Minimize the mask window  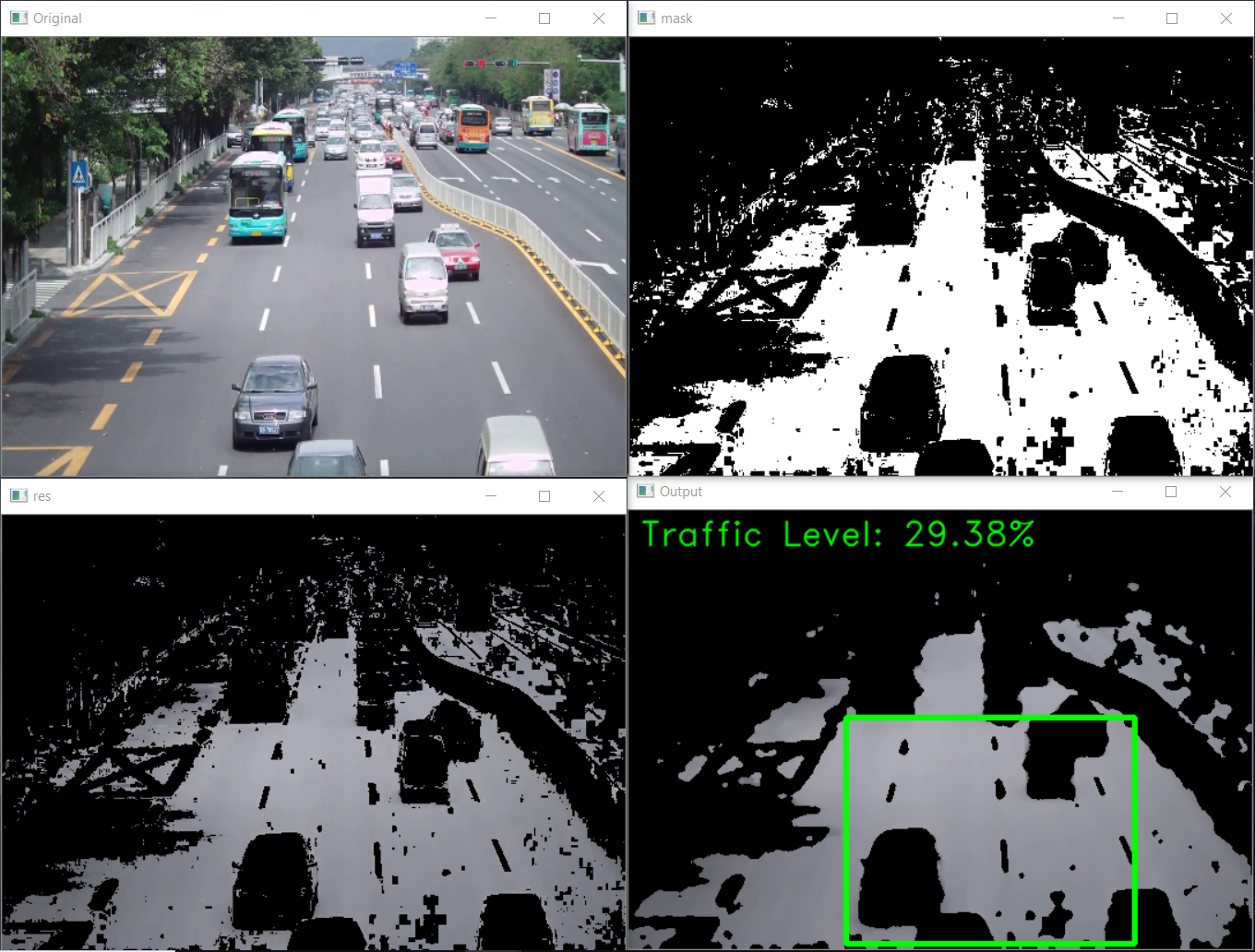[1118, 18]
